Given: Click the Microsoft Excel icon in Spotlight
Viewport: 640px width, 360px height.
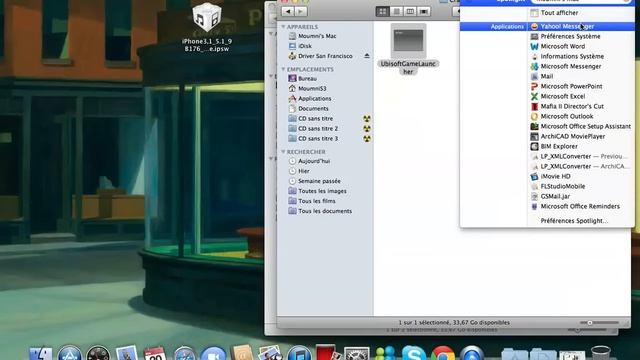Looking at the screenshot, I should tap(534, 96).
